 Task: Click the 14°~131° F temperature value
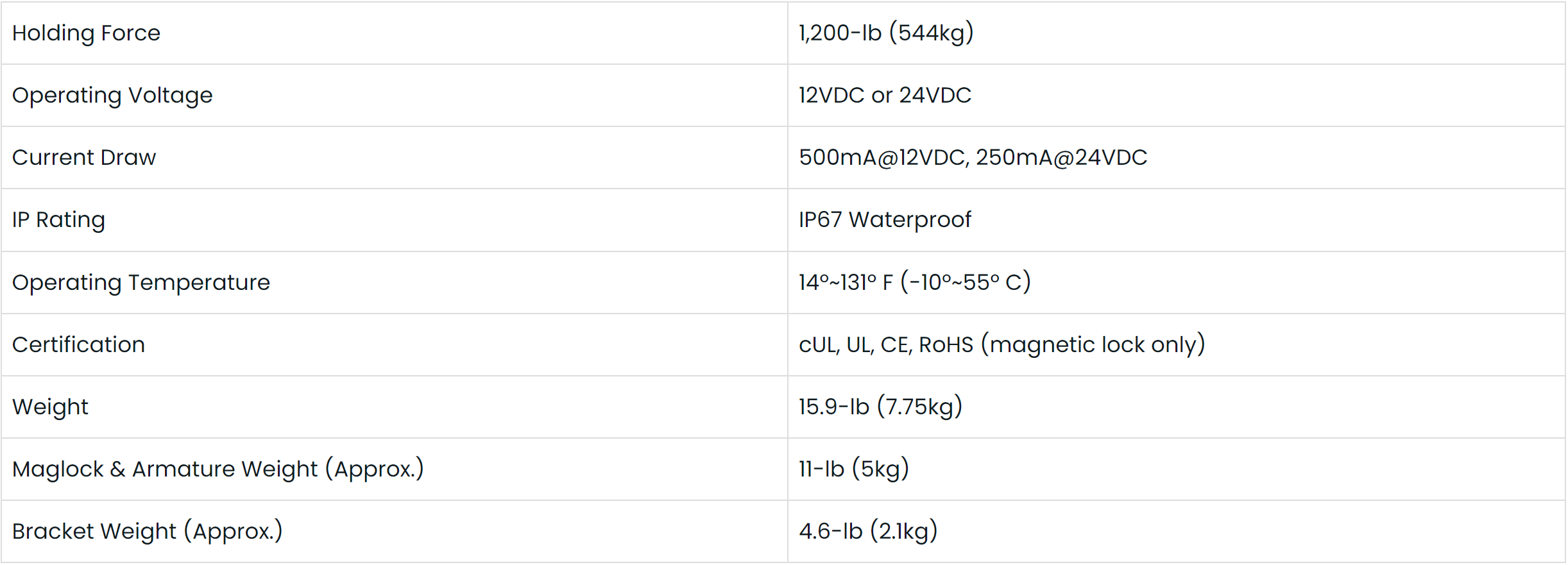(846, 282)
